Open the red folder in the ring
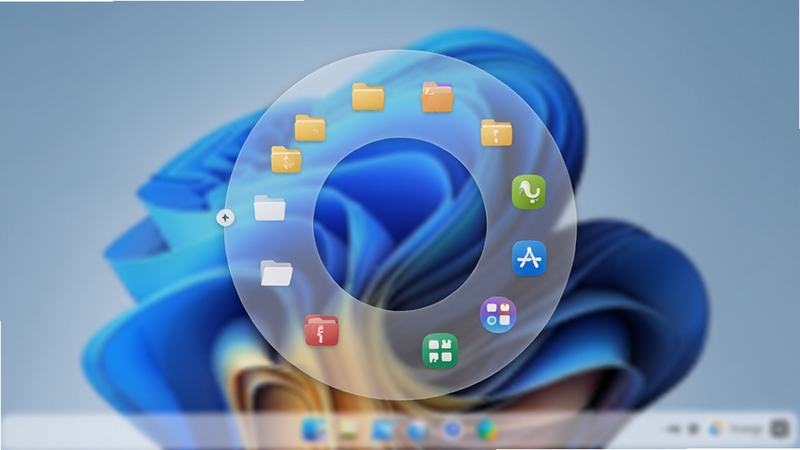 pos(321,331)
